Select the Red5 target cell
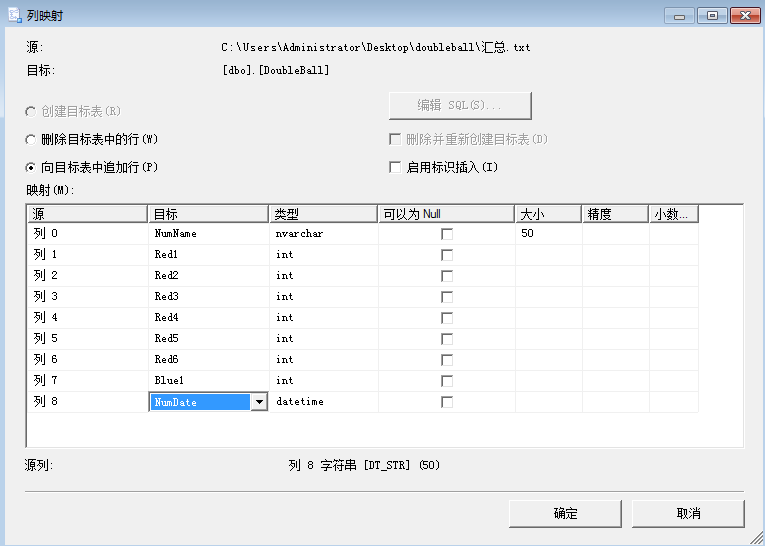Viewport: 765px width, 546px height. coord(208,339)
